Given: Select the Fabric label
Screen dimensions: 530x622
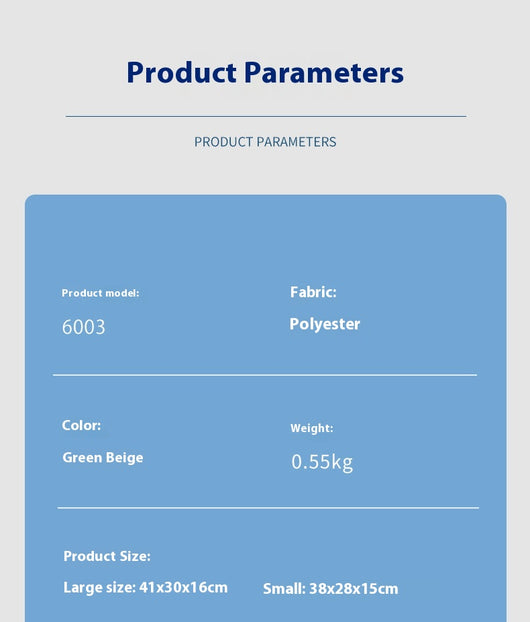Looking at the screenshot, I should pos(313,292).
